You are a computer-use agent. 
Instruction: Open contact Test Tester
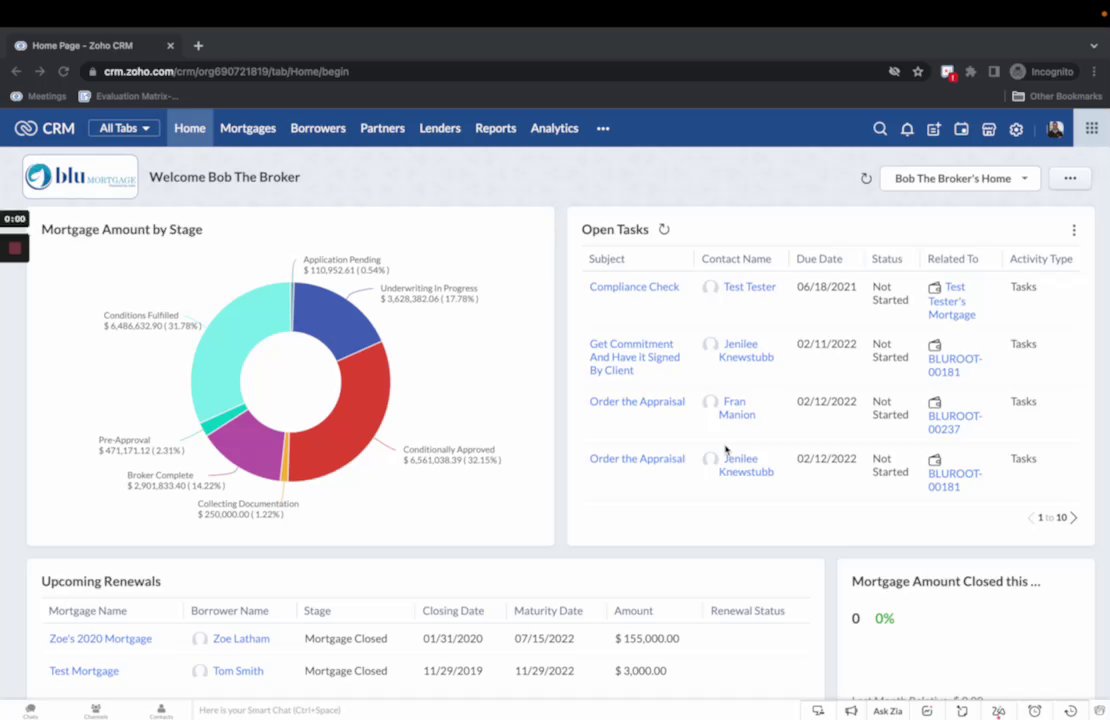pos(750,287)
